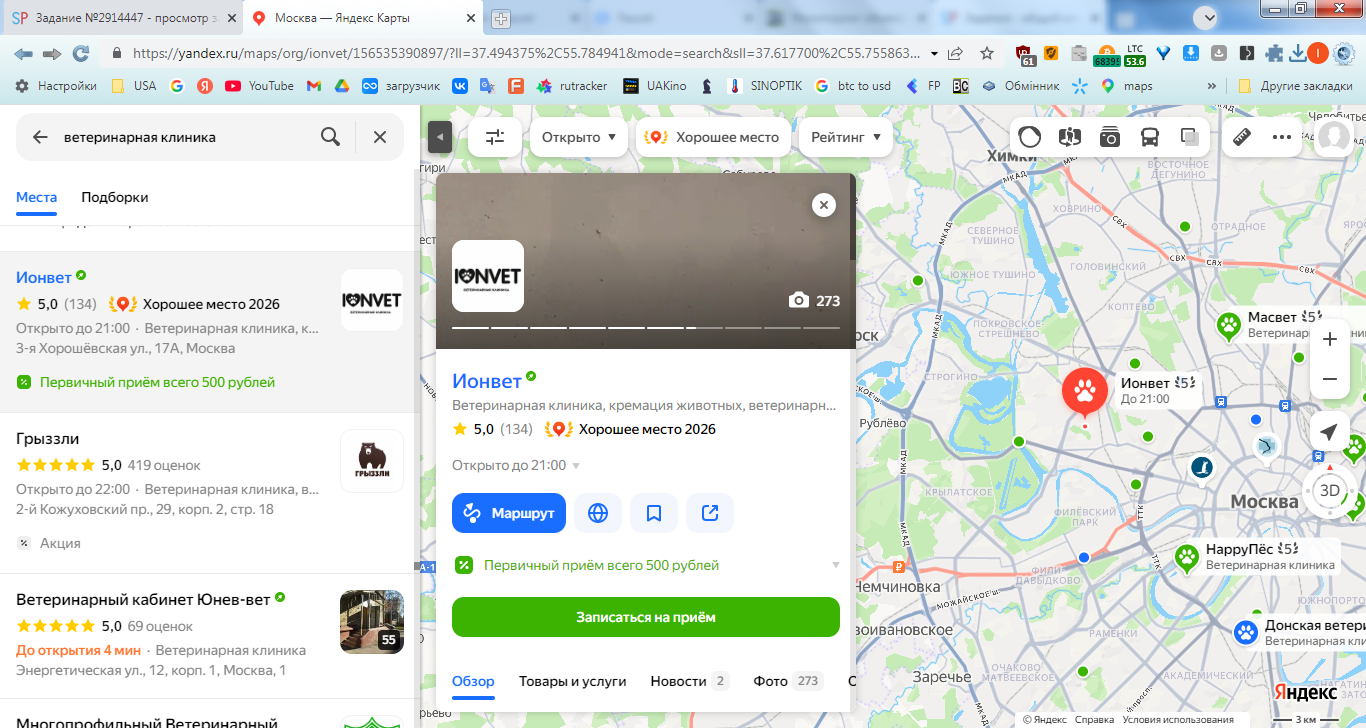Open the address bar URL history dropdown
This screenshot has height=728, width=1366.
point(934,53)
